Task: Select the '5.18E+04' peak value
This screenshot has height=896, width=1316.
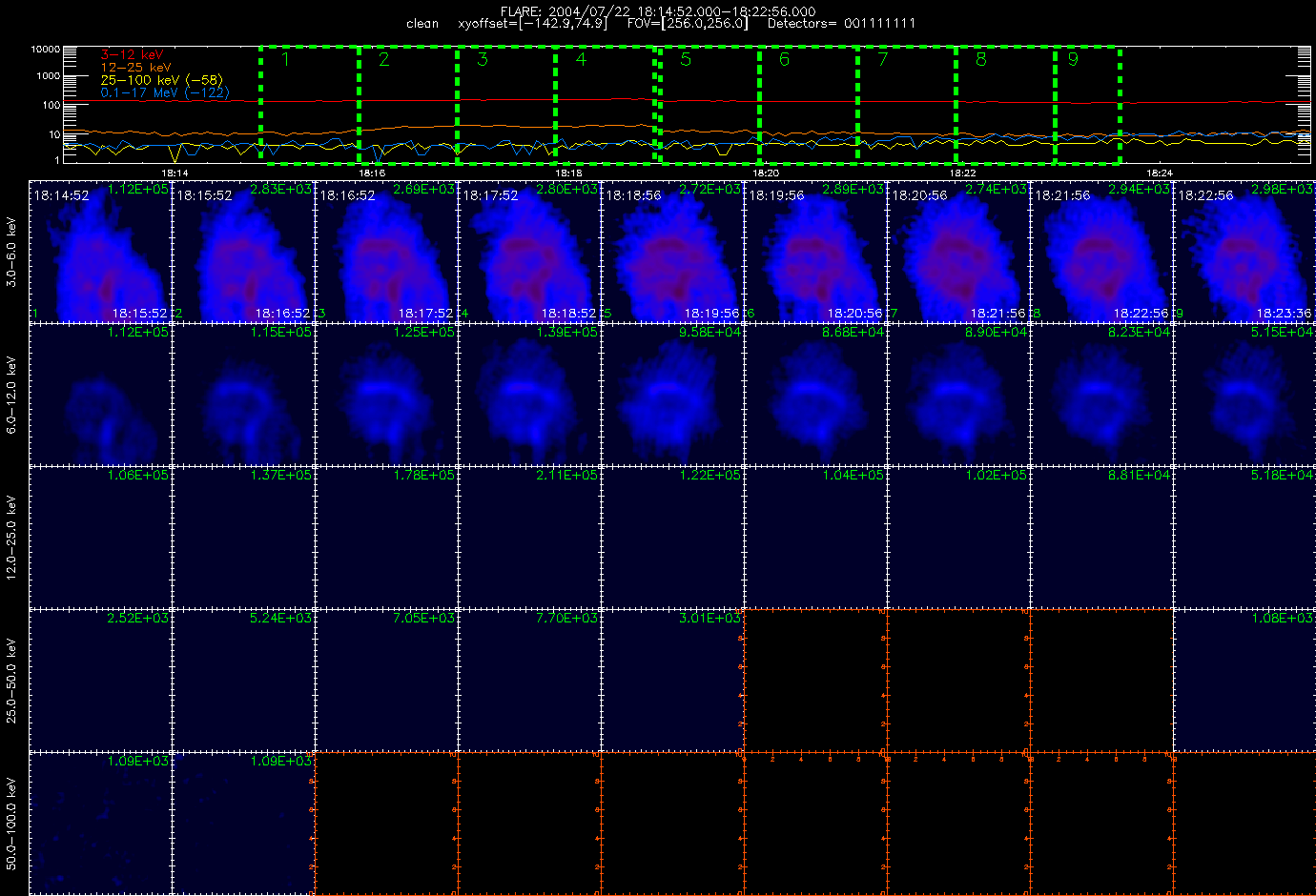Action: pos(1282,476)
